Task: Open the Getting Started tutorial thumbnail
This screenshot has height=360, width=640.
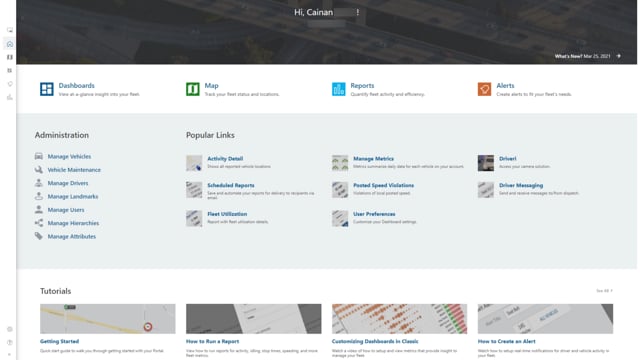Action: click(108, 318)
